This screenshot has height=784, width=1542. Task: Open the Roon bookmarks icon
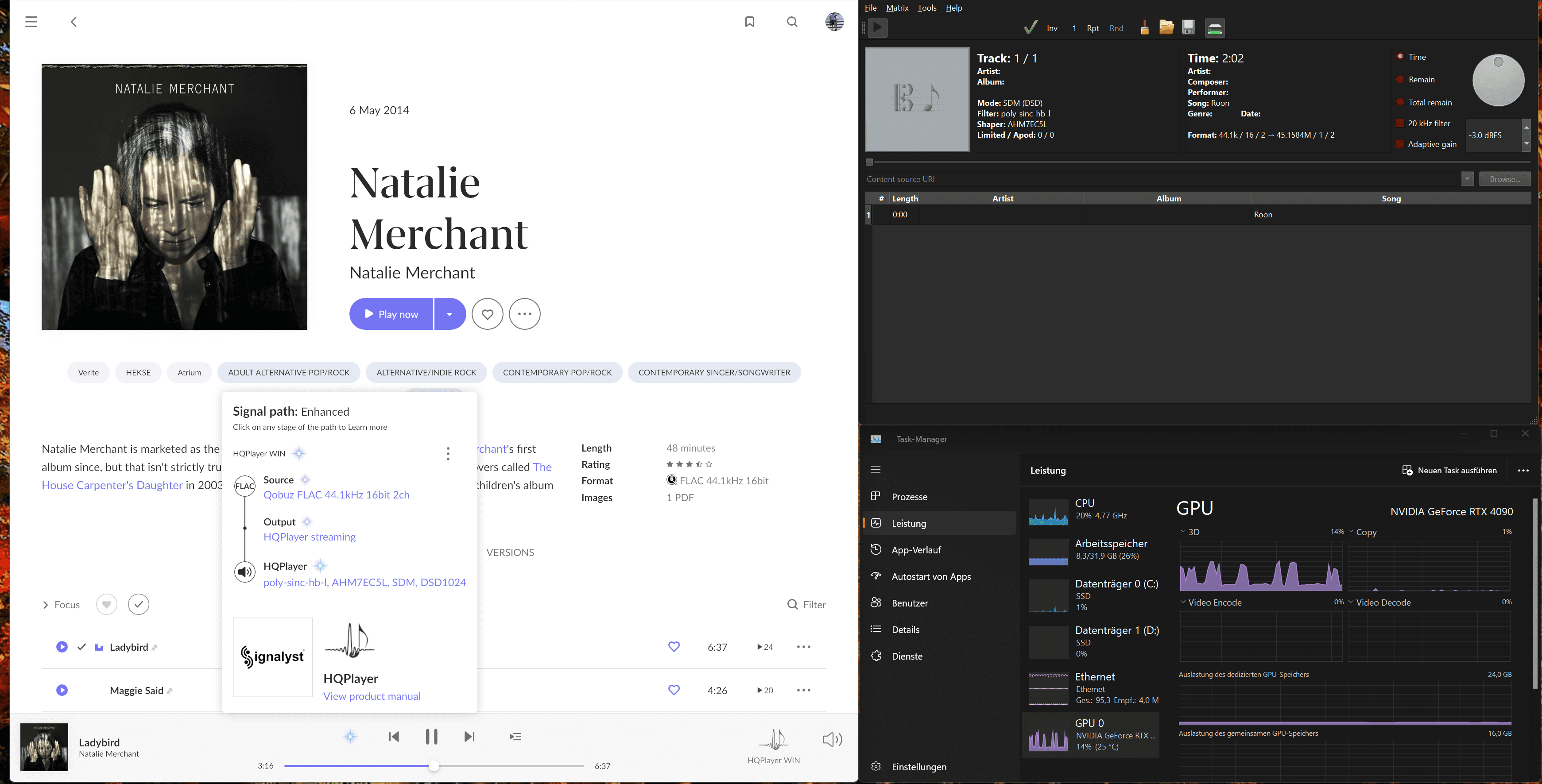(749, 22)
